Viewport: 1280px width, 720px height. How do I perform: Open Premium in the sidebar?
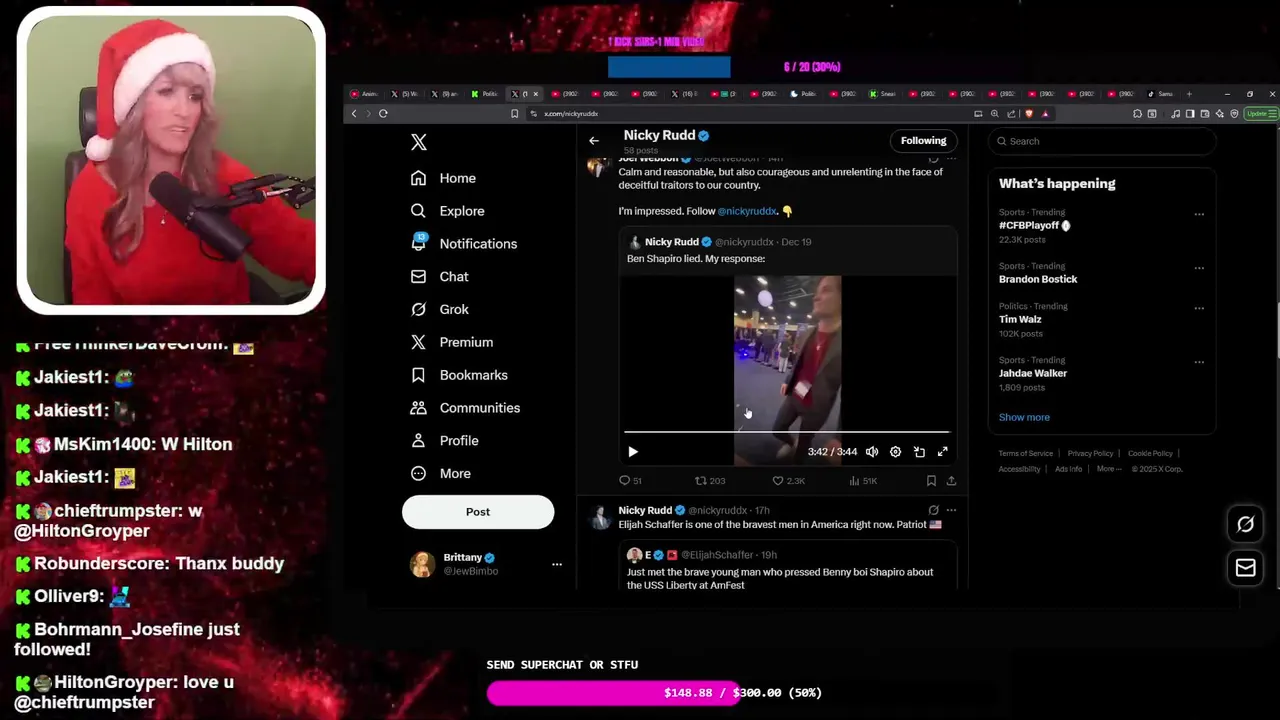(451, 342)
